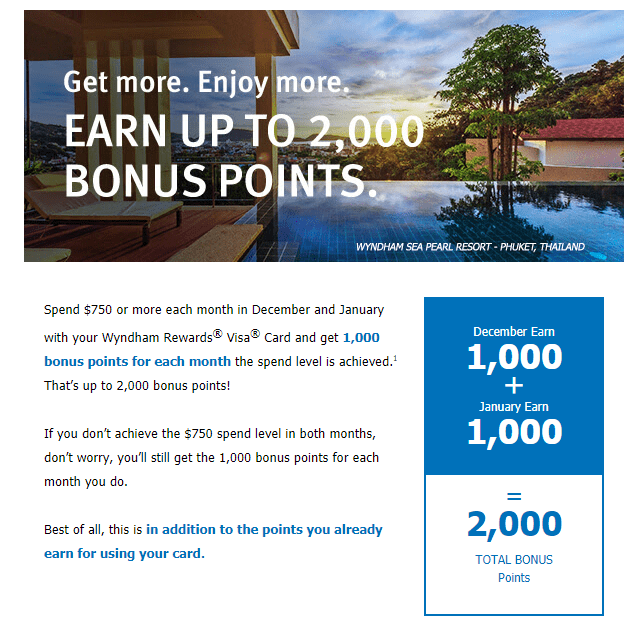Click the 2,000 total bonus figure
Screen dimensions: 626x623
(514, 524)
